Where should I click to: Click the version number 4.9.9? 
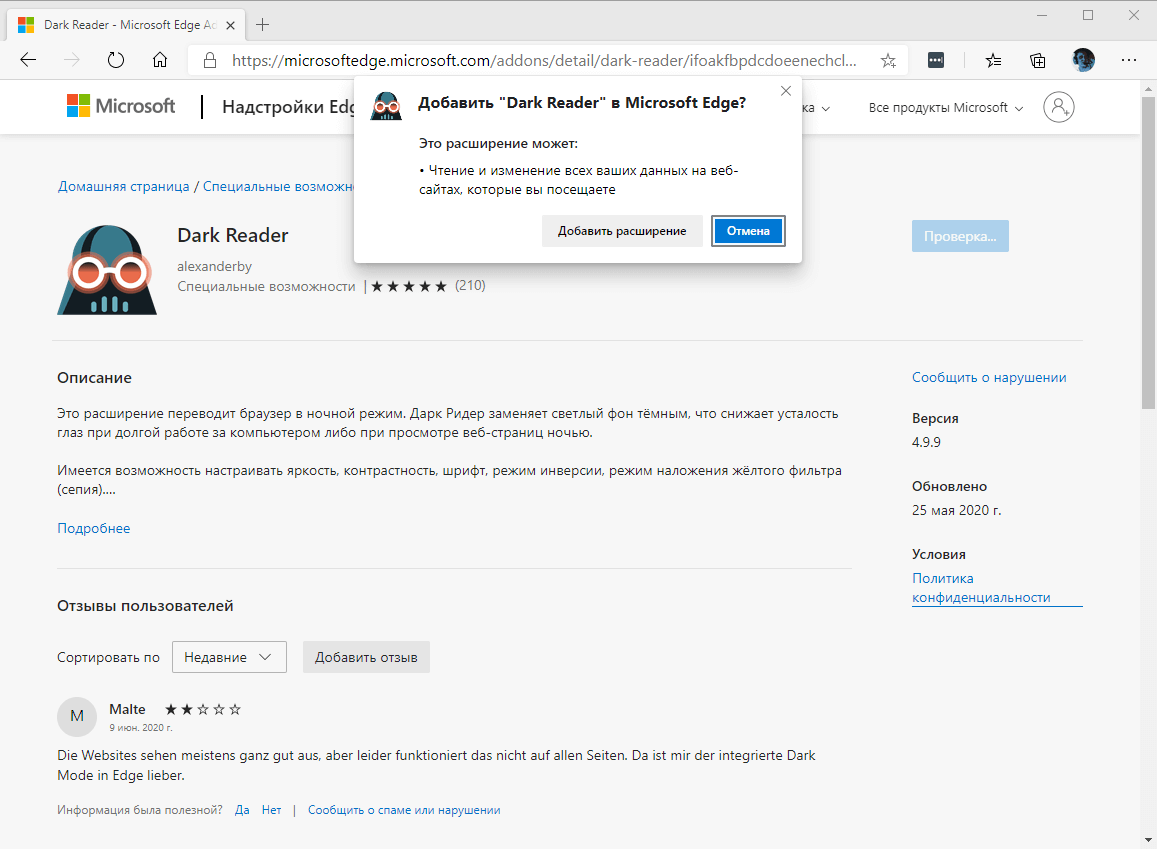pyautogui.click(x=926, y=443)
